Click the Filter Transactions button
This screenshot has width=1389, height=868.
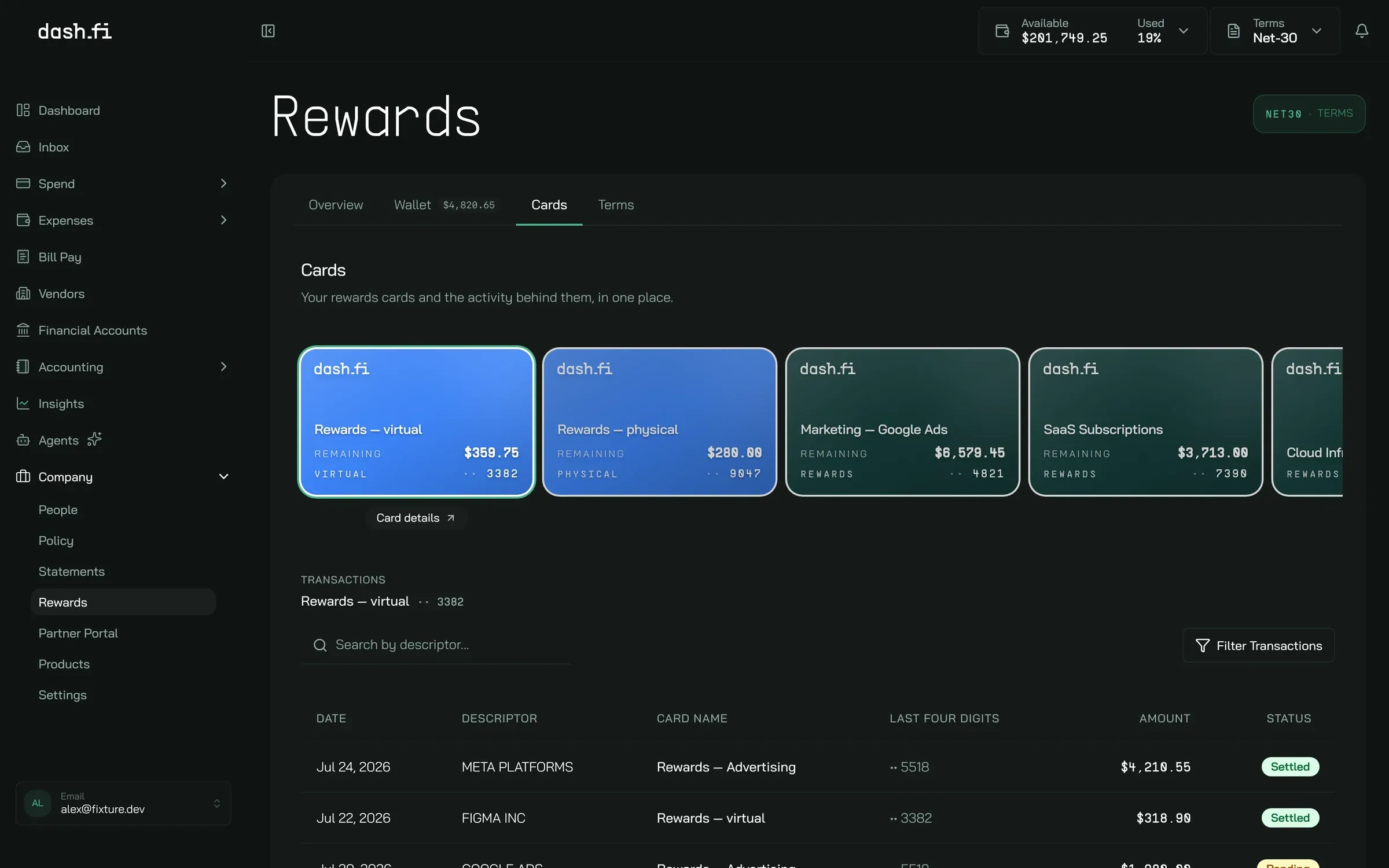(1259, 645)
